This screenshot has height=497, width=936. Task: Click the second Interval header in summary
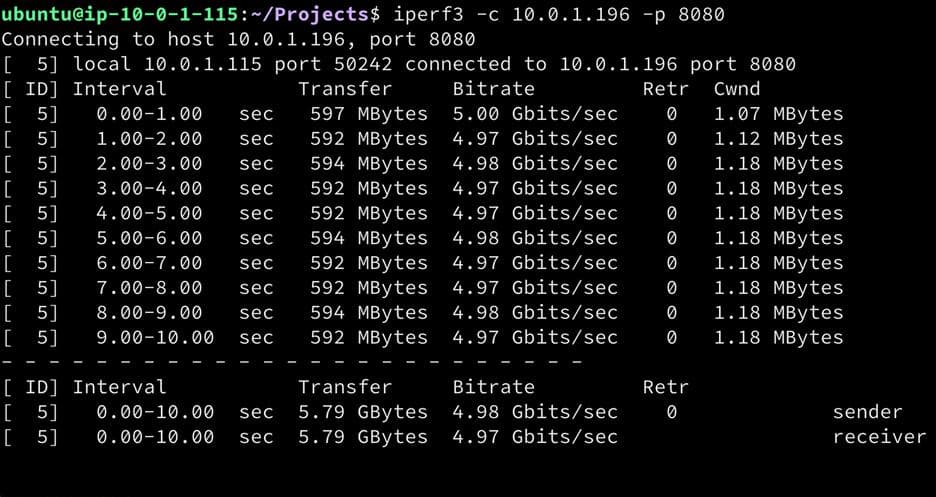(119, 387)
